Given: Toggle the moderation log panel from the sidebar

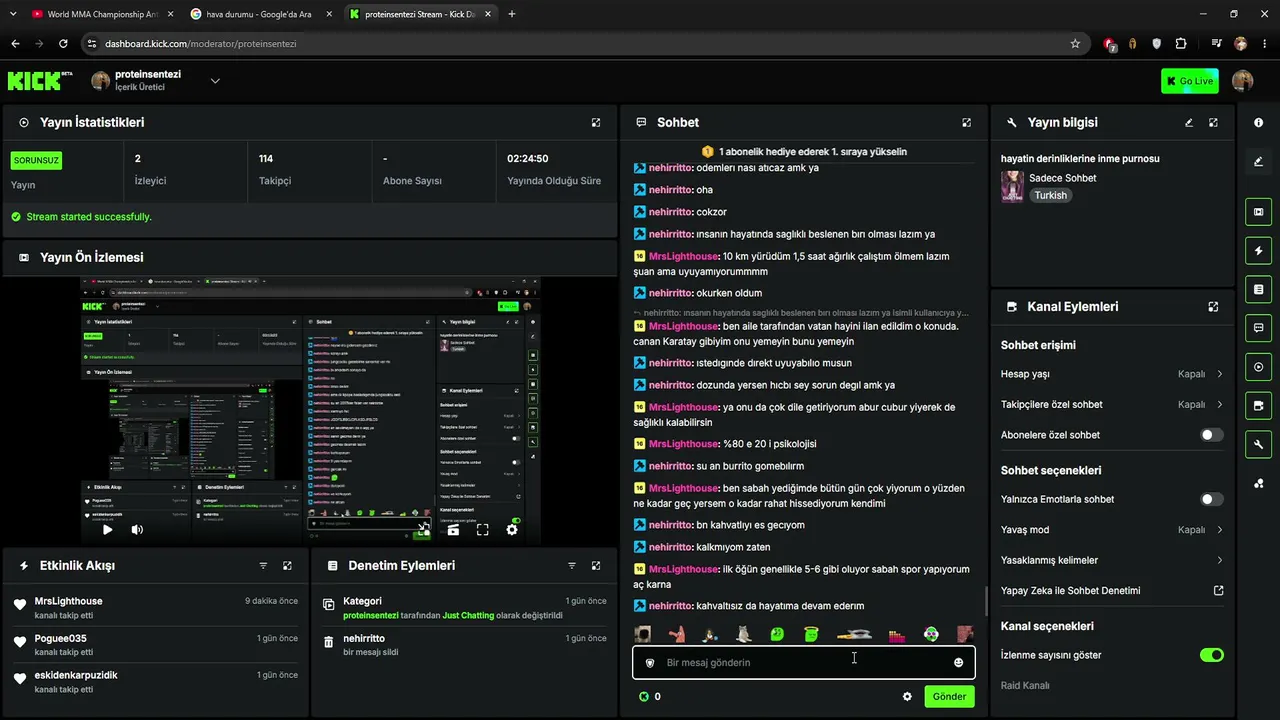Looking at the screenshot, I should [1258, 289].
